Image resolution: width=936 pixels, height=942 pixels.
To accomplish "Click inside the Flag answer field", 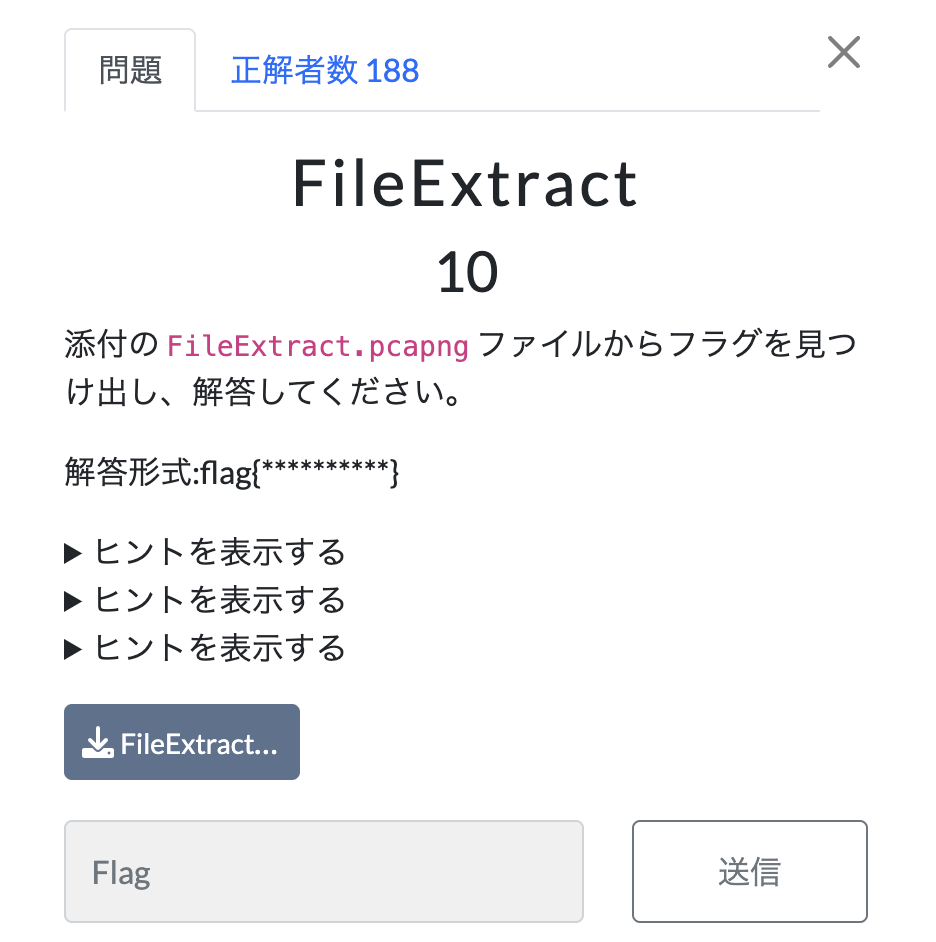I will 324,871.
